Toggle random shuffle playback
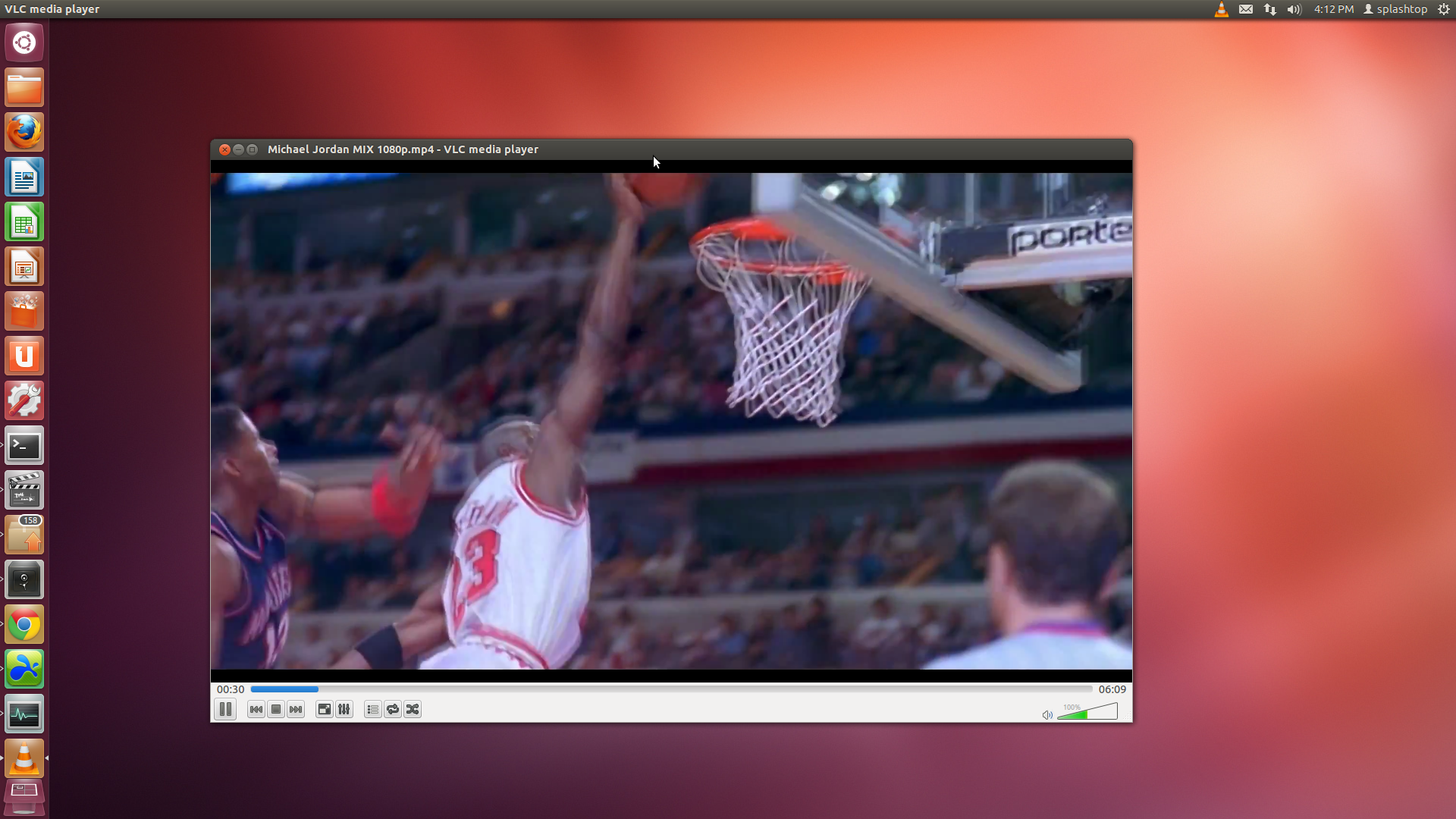The image size is (1456, 819). pyautogui.click(x=413, y=709)
